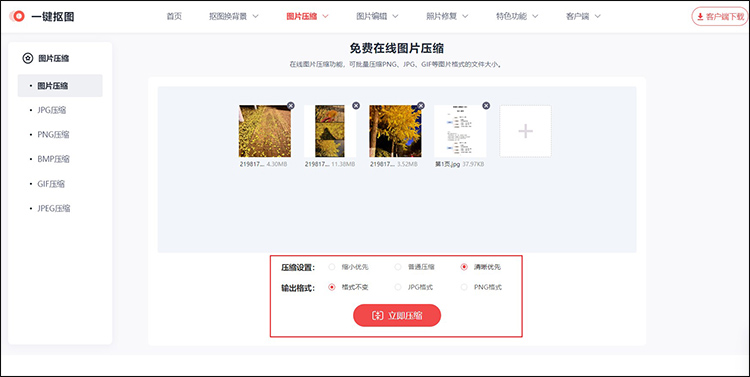Click the collage image thumbnail
This screenshot has width=750, height=377.
coord(330,131)
